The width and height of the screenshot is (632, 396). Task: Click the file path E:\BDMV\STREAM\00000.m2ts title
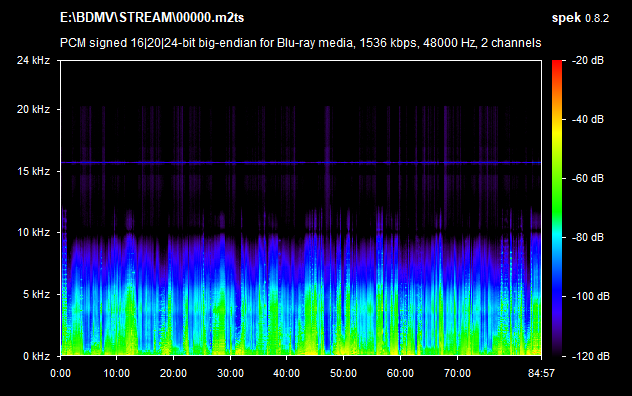(152, 18)
